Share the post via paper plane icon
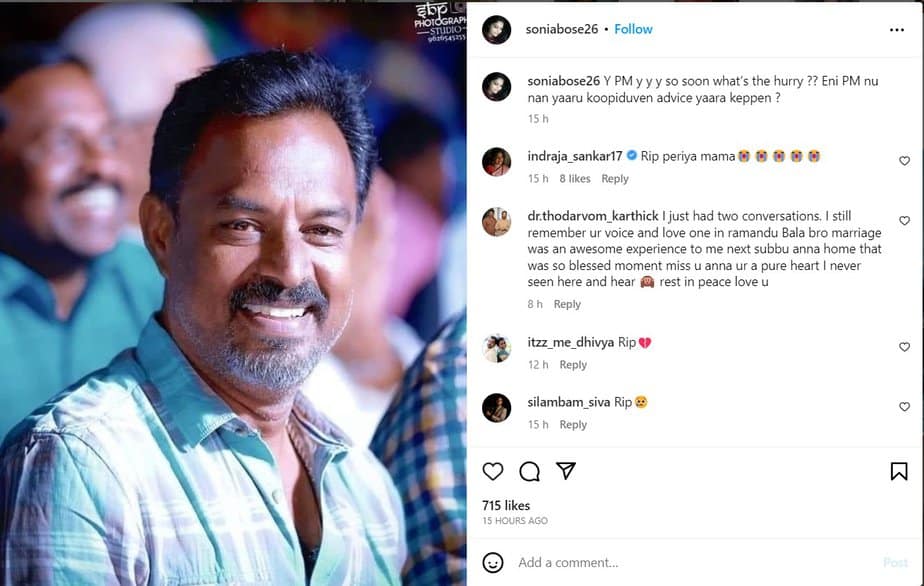Viewport: 924px width, 586px height. (x=565, y=471)
